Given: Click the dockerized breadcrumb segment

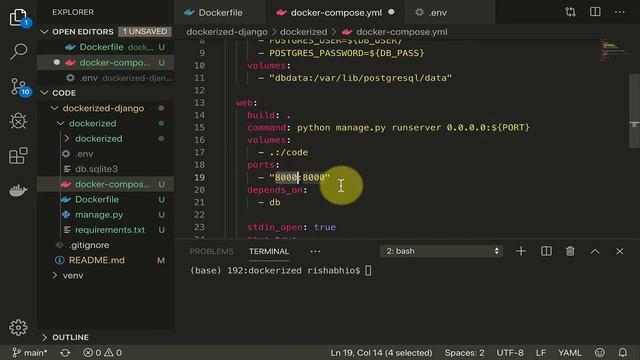Looking at the screenshot, I should pyautogui.click(x=303, y=32).
